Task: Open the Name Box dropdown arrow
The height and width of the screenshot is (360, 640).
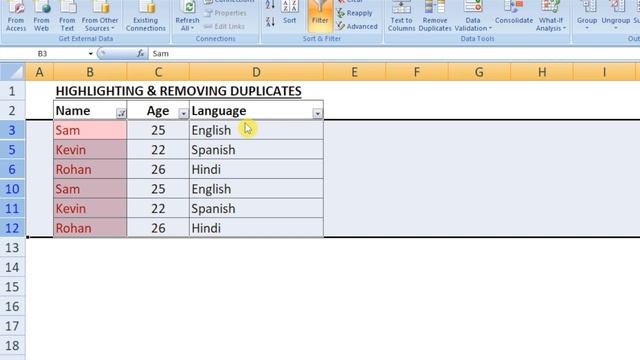Action: pyautogui.click(x=90, y=53)
